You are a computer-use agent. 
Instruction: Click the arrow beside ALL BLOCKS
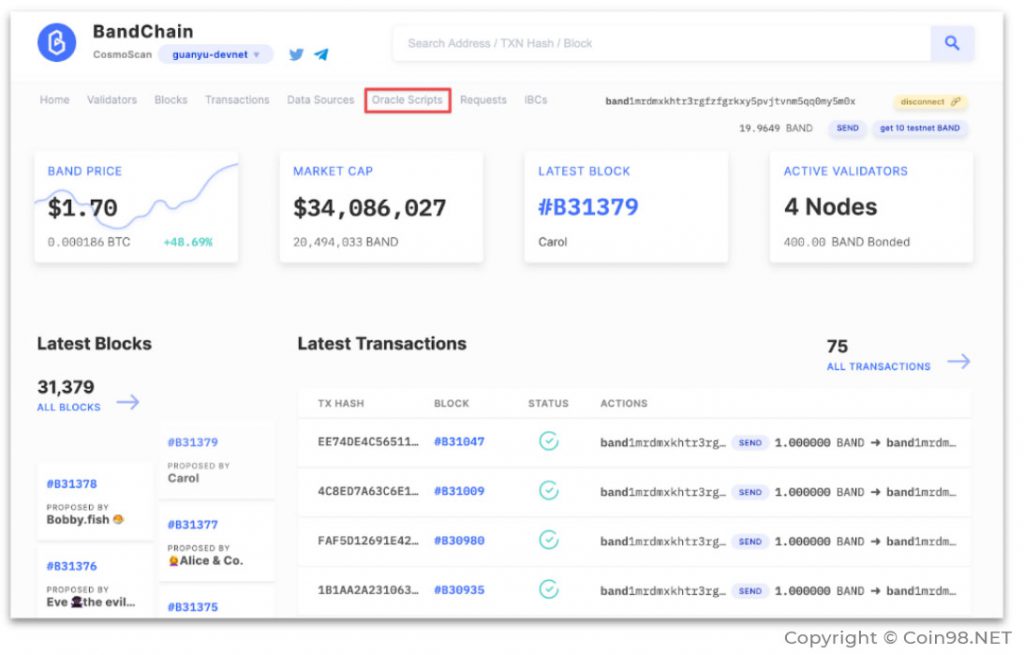(x=128, y=402)
